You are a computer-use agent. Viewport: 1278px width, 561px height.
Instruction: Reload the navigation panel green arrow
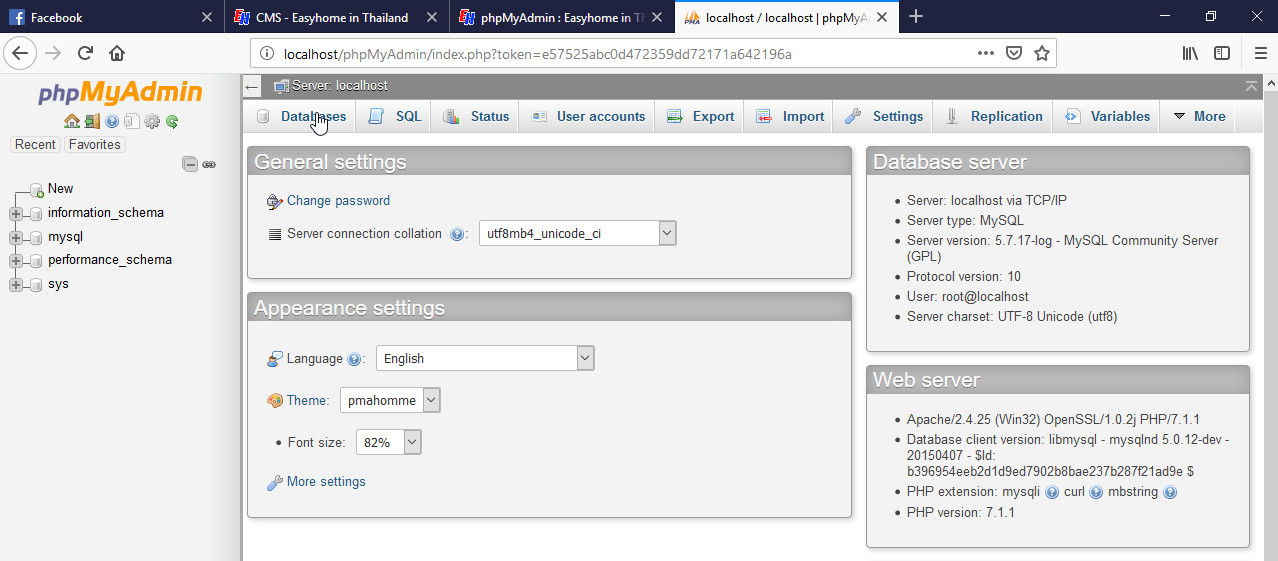tap(172, 121)
